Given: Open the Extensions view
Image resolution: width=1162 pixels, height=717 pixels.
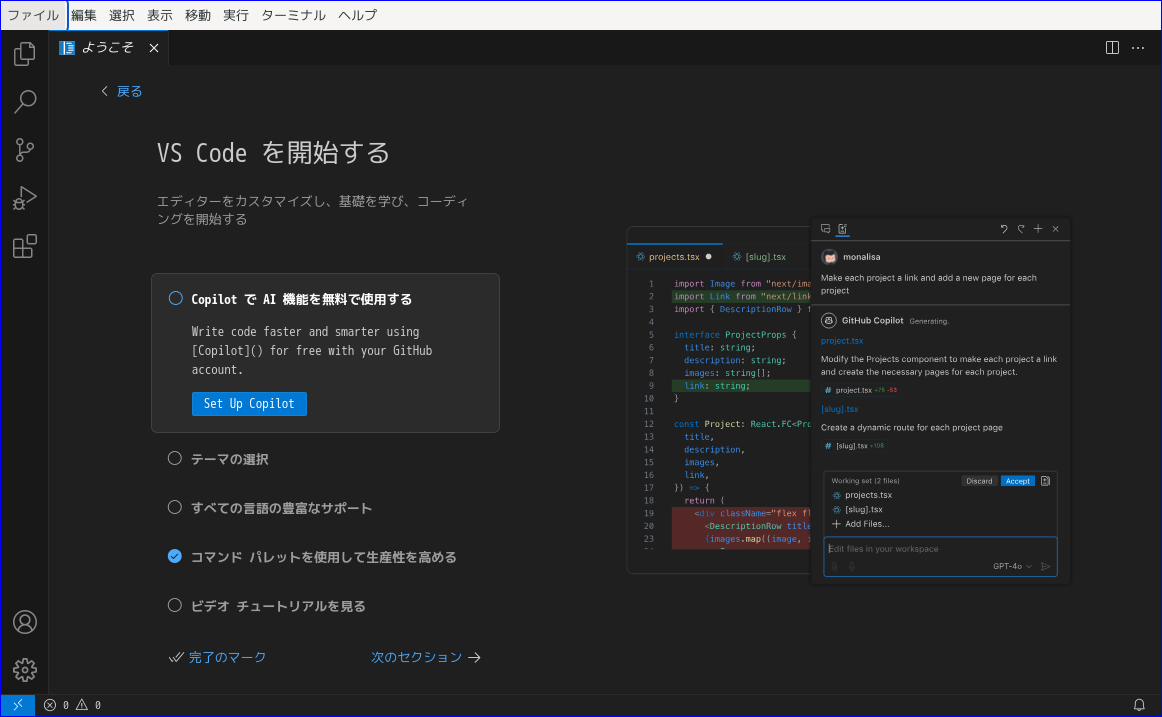Looking at the screenshot, I should (24, 246).
